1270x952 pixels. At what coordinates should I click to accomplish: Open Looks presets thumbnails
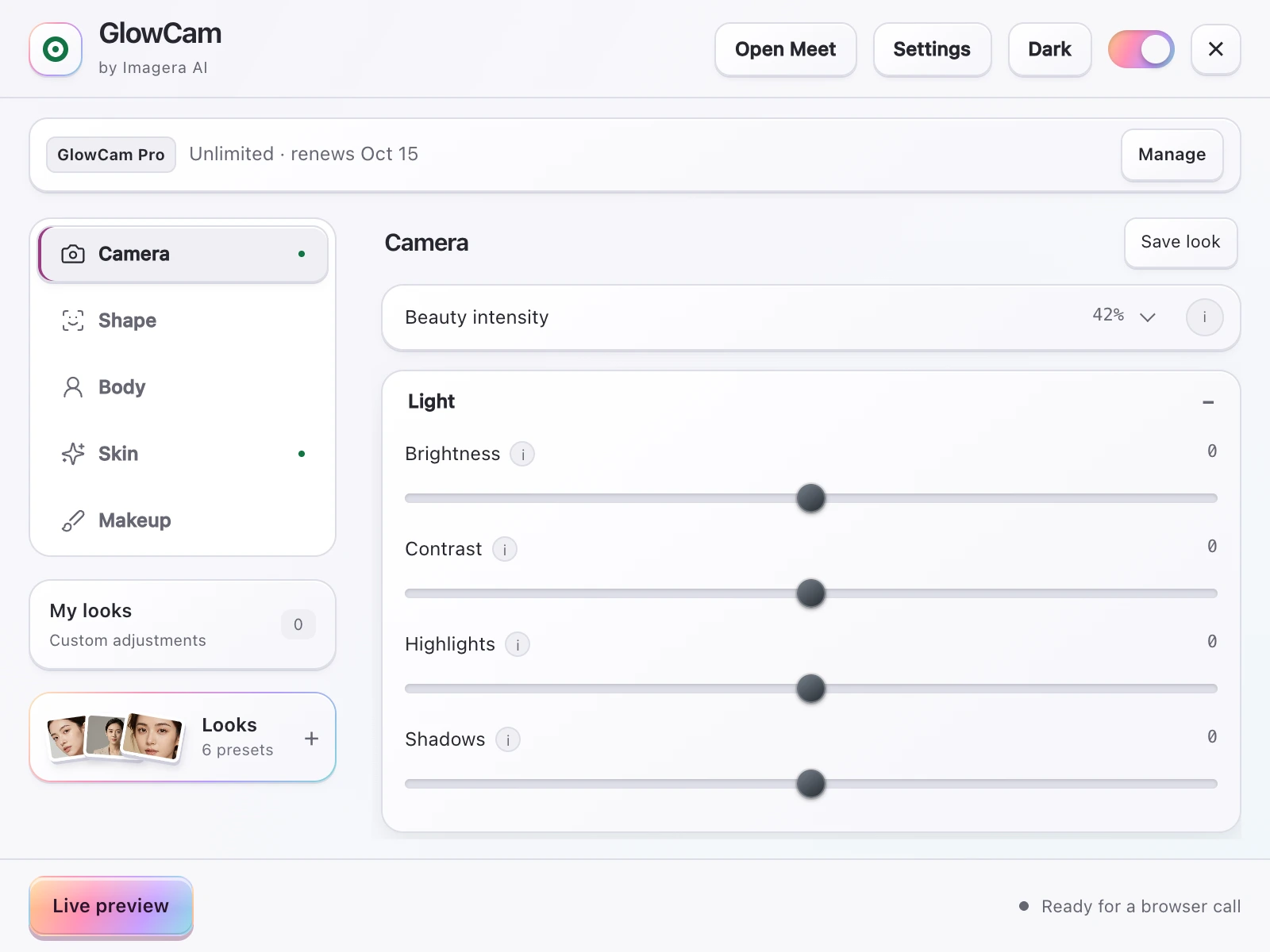coord(115,737)
